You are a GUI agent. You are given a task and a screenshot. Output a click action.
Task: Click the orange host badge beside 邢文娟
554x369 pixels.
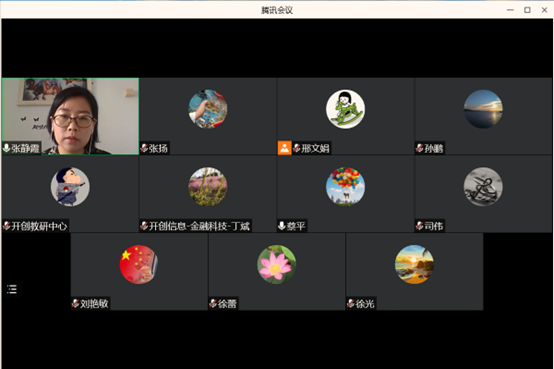[x=284, y=148]
